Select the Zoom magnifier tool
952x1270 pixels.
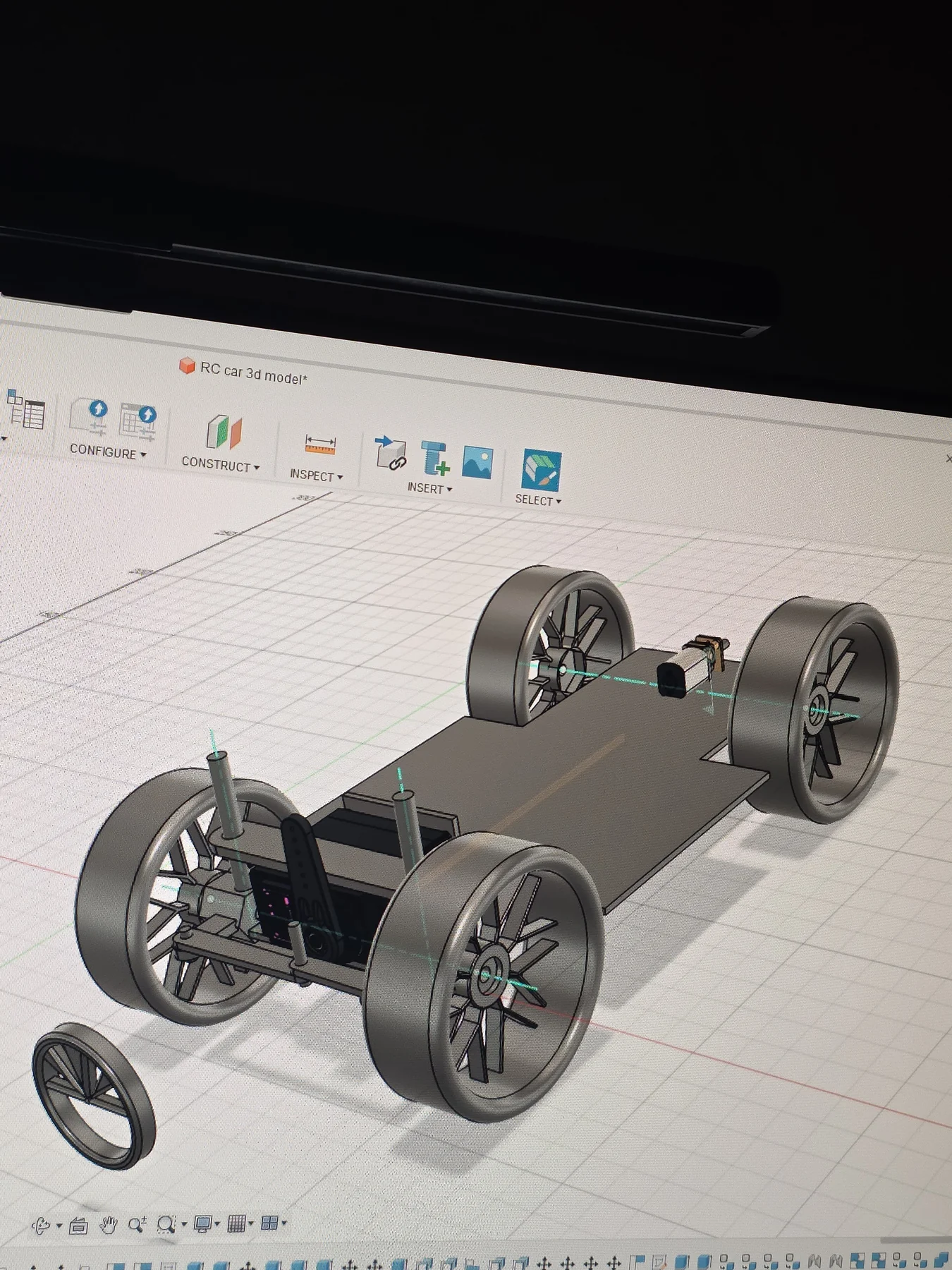(137, 1224)
